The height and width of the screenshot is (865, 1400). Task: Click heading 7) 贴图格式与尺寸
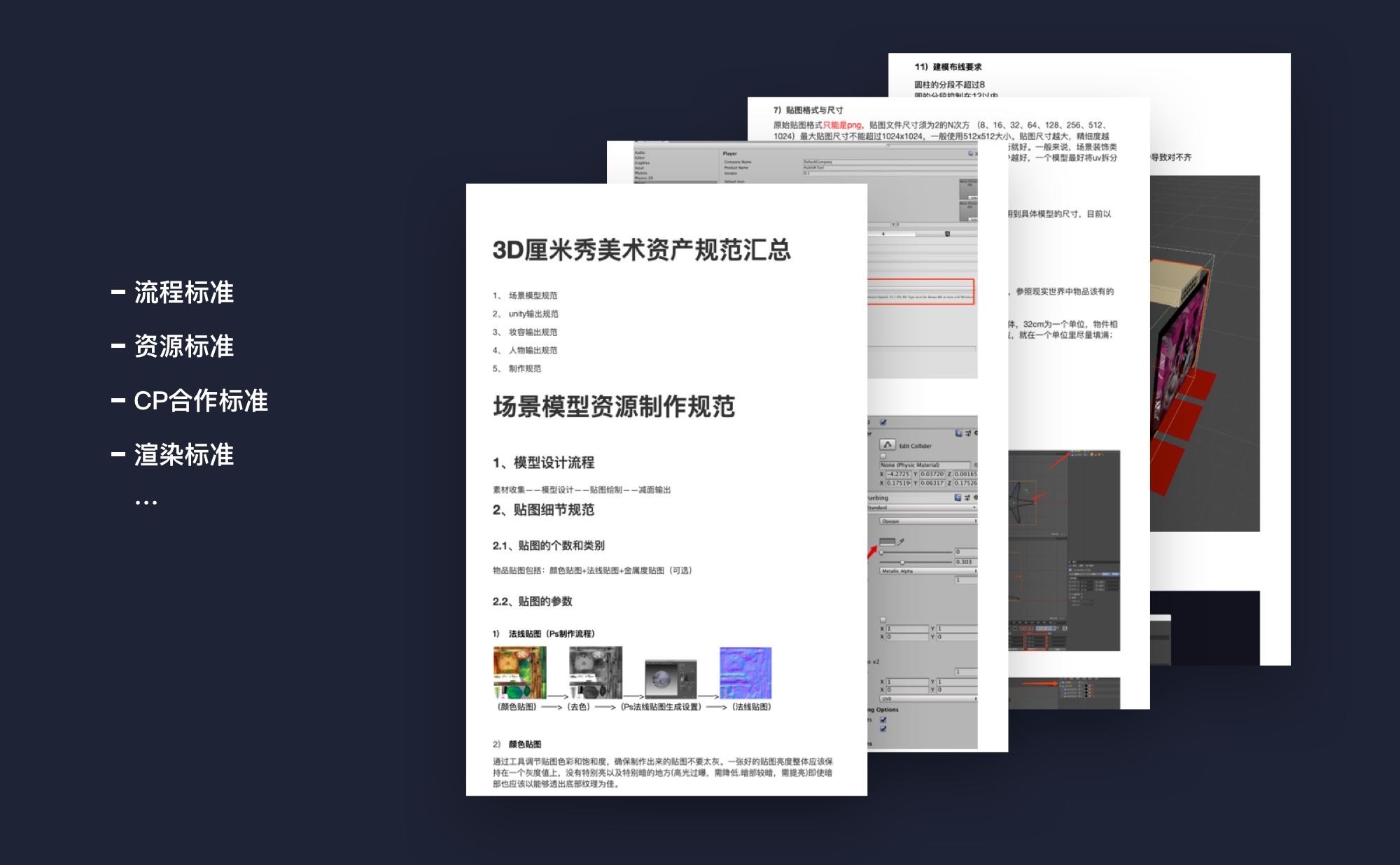808,110
